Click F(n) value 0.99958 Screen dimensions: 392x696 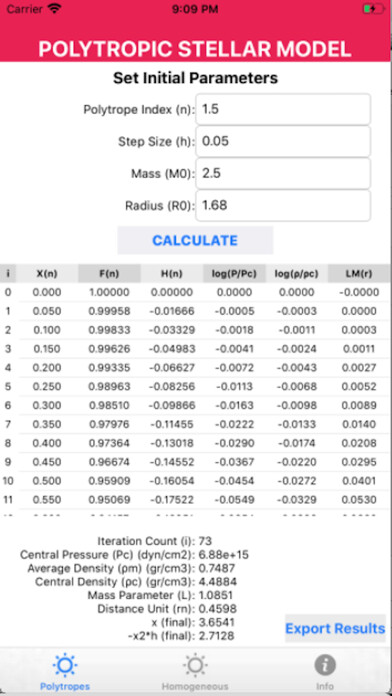click(x=109, y=312)
